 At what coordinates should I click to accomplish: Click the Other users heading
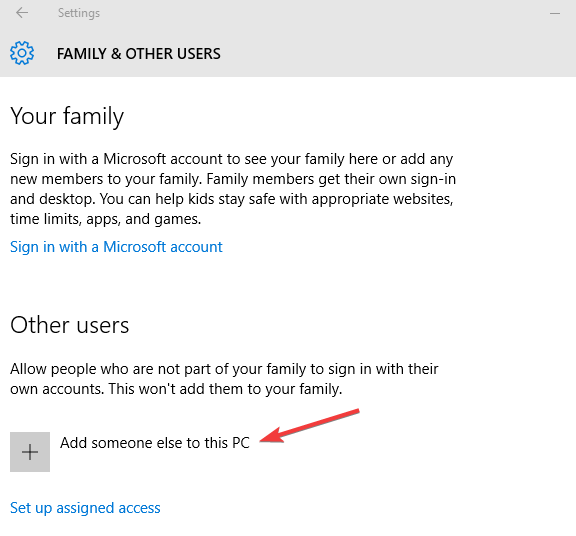(69, 325)
